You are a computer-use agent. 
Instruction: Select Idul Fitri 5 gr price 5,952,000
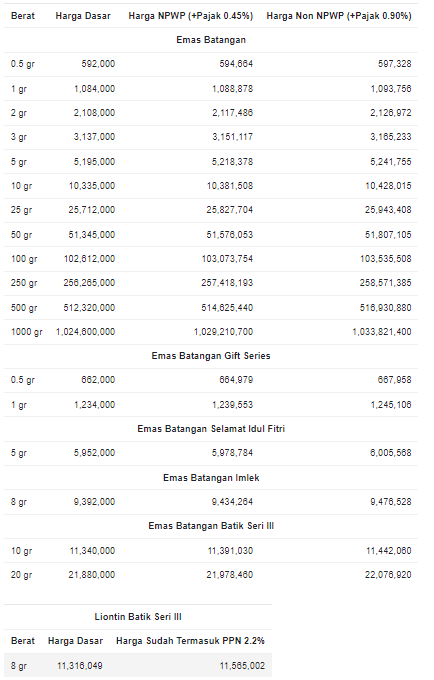pos(95,453)
